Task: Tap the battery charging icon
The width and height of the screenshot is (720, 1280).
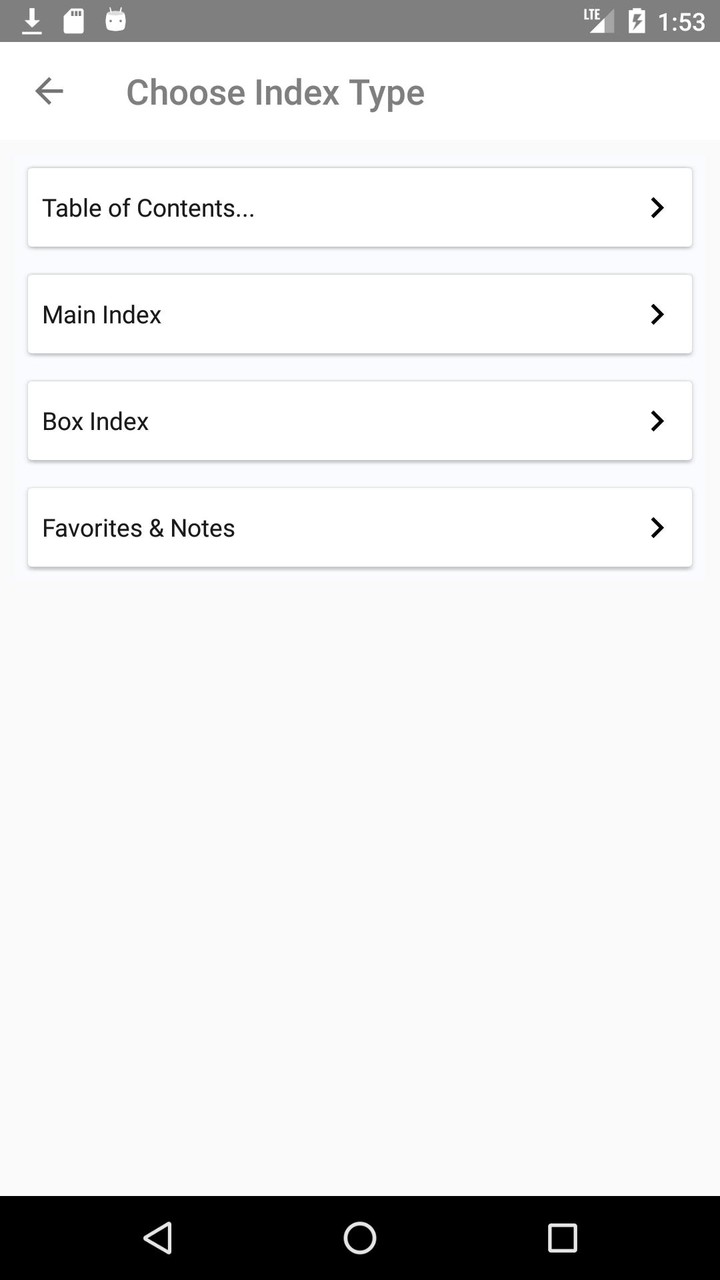Action: [637, 21]
